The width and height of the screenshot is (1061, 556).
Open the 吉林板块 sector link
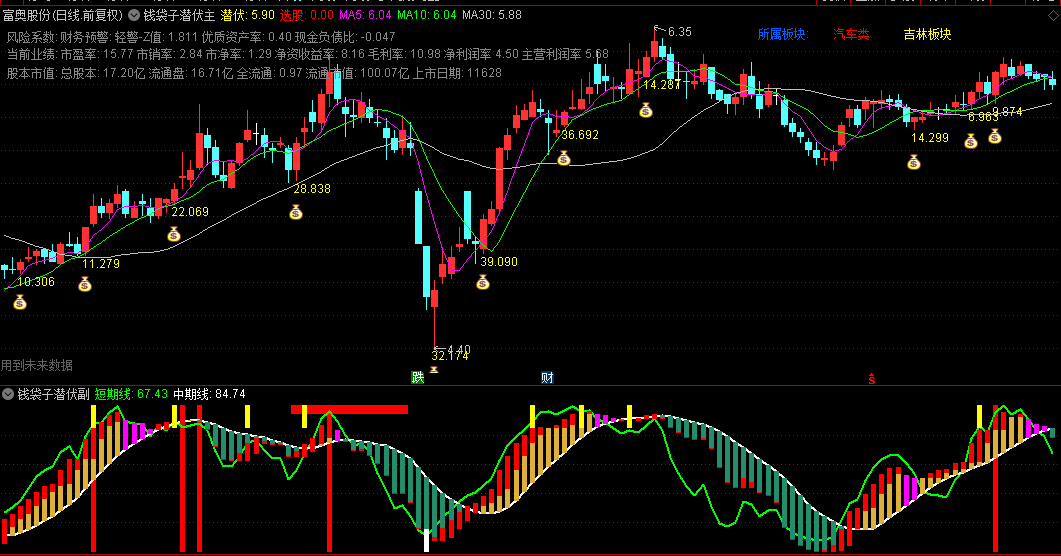pyautogui.click(x=928, y=34)
